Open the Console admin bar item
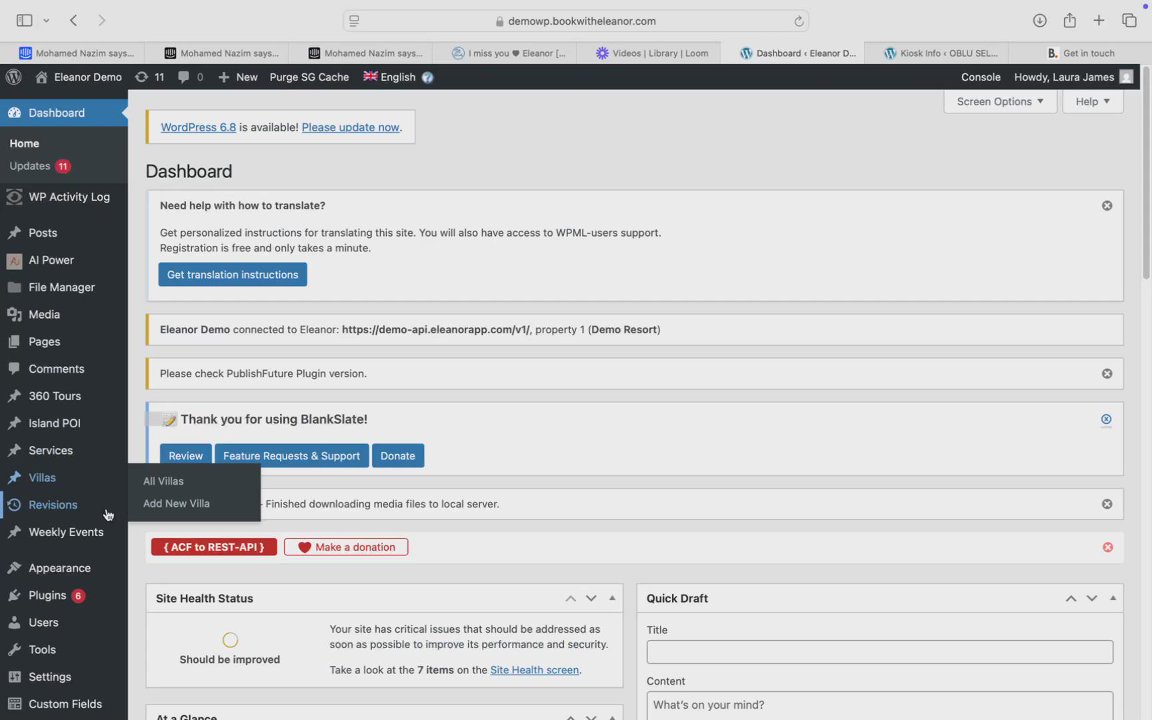This screenshot has width=1152, height=720. pos(980,77)
